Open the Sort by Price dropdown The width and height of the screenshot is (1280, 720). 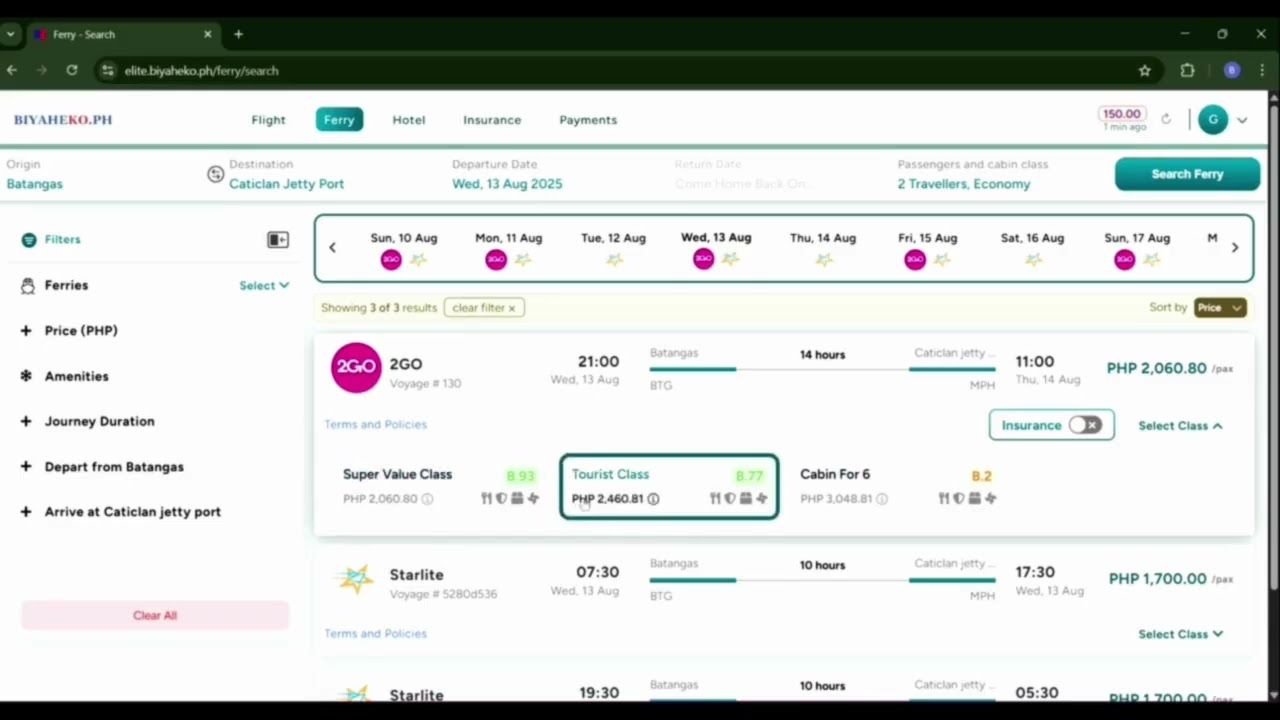click(x=1220, y=308)
